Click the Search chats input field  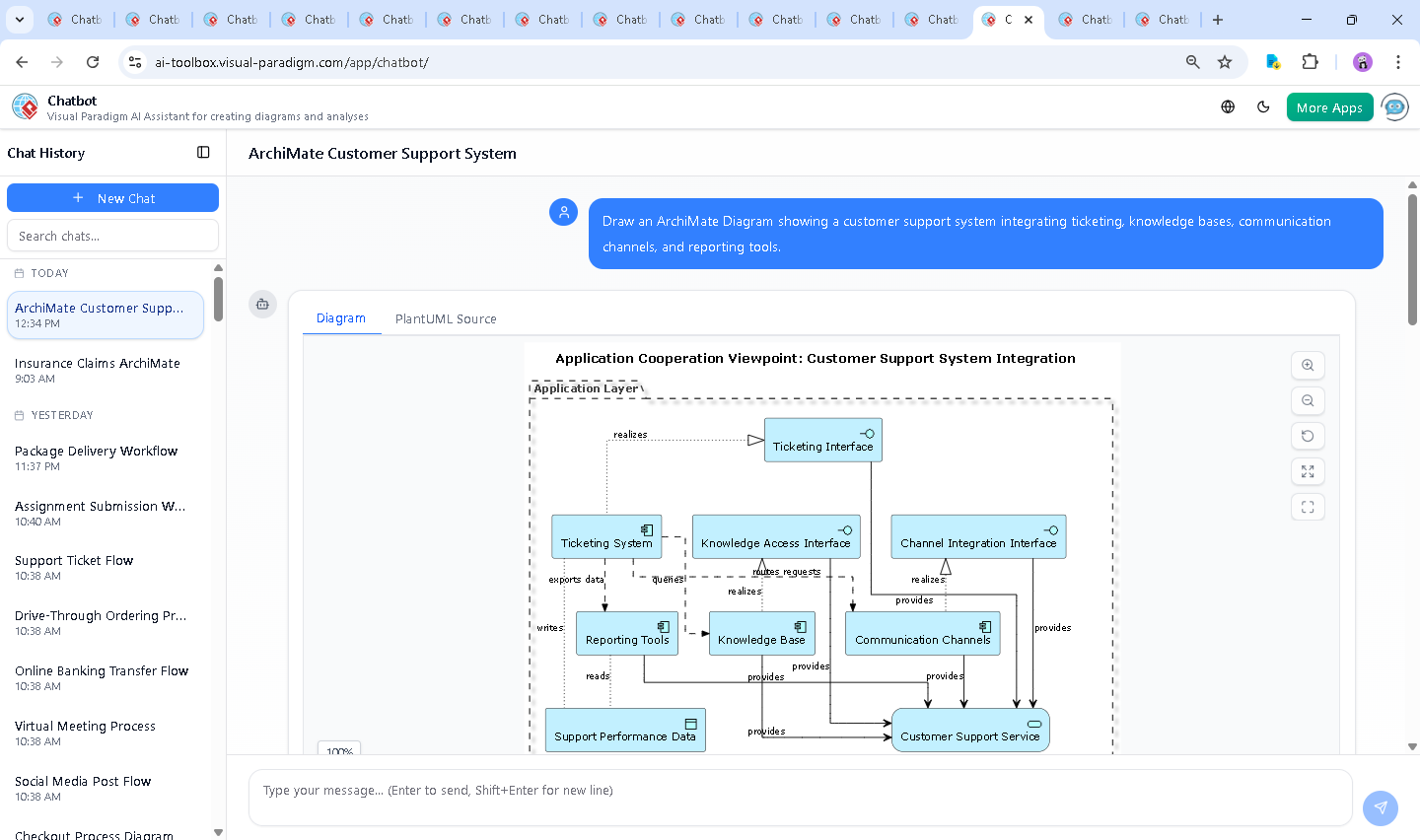click(x=112, y=237)
